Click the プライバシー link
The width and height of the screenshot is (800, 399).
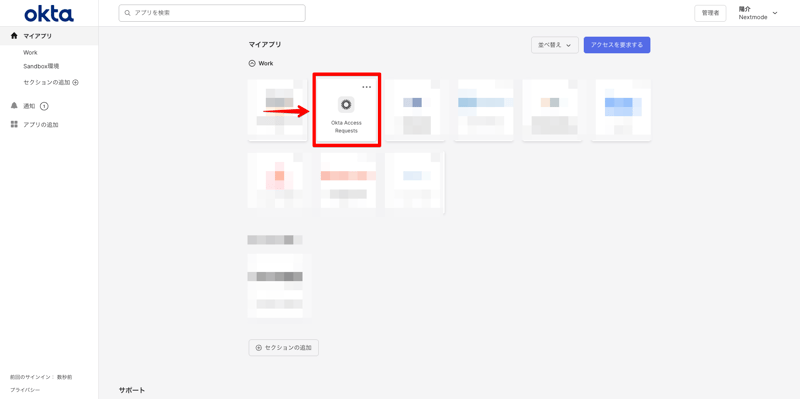pos(25,390)
